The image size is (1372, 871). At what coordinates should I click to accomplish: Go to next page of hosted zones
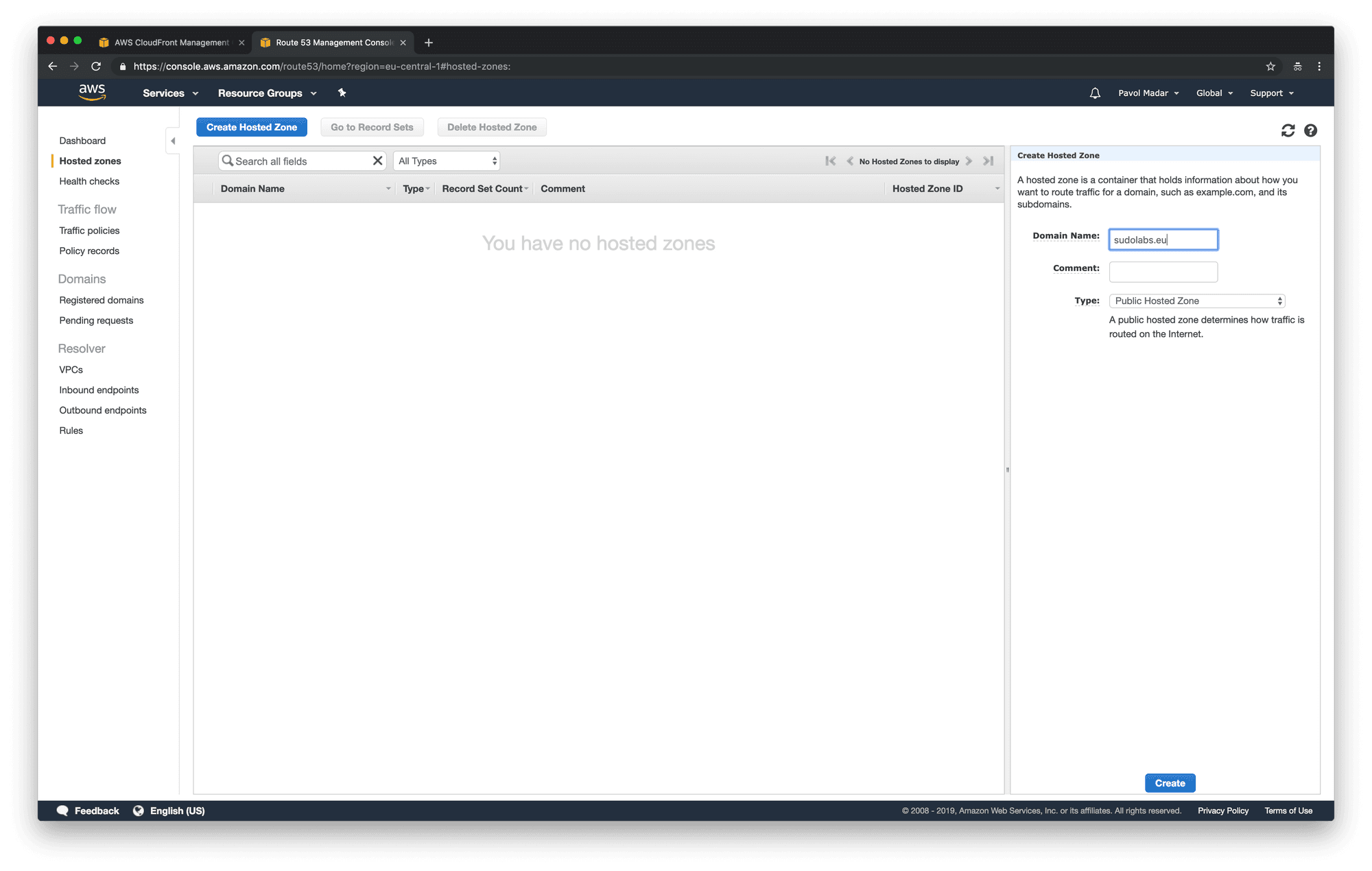point(969,161)
